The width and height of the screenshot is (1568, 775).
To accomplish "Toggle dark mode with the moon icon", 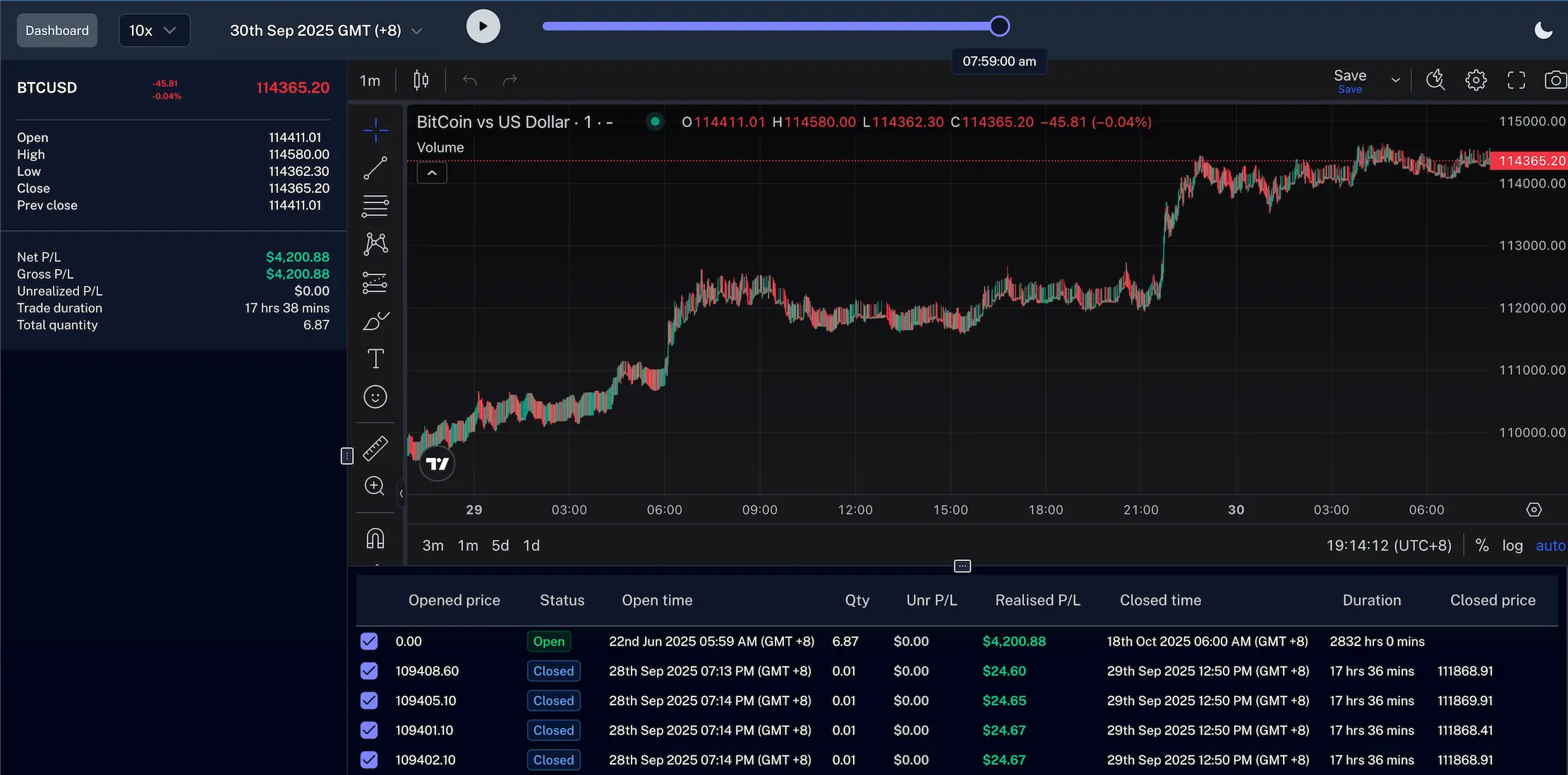I will pyautogui.click(x=1543, y=30).
